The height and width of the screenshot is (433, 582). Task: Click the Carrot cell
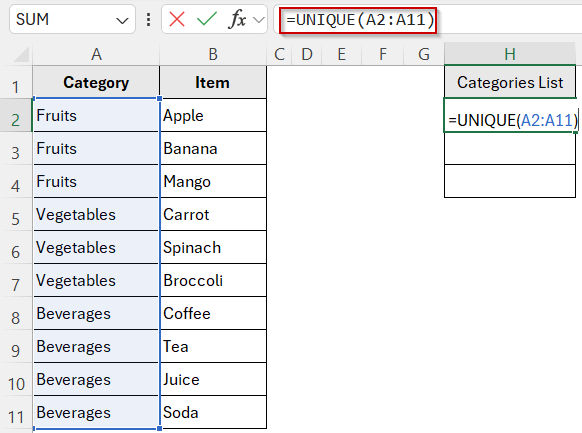point(213,214)
